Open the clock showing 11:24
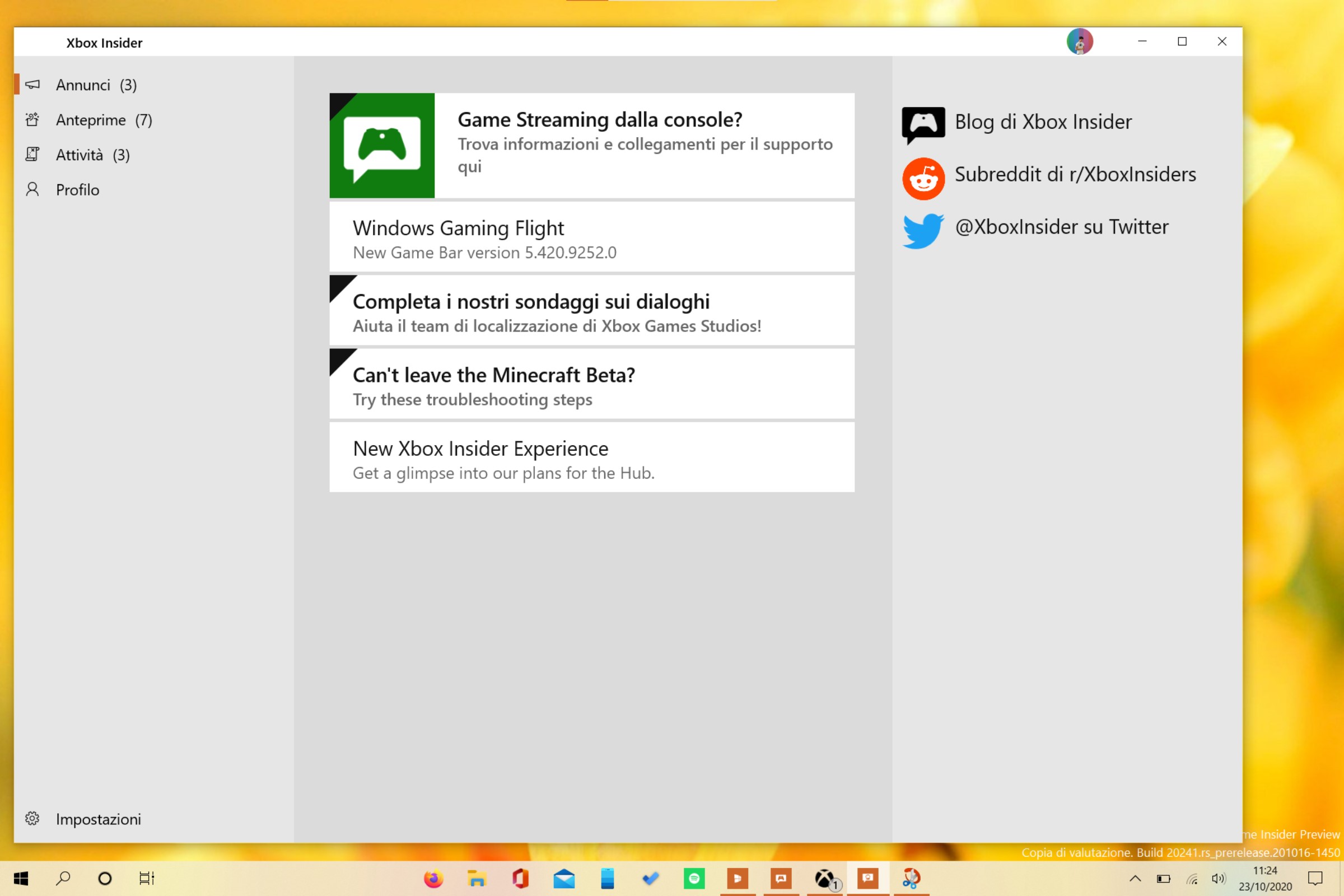This screenshot has height=896, width=1344. coord(1265,878)
